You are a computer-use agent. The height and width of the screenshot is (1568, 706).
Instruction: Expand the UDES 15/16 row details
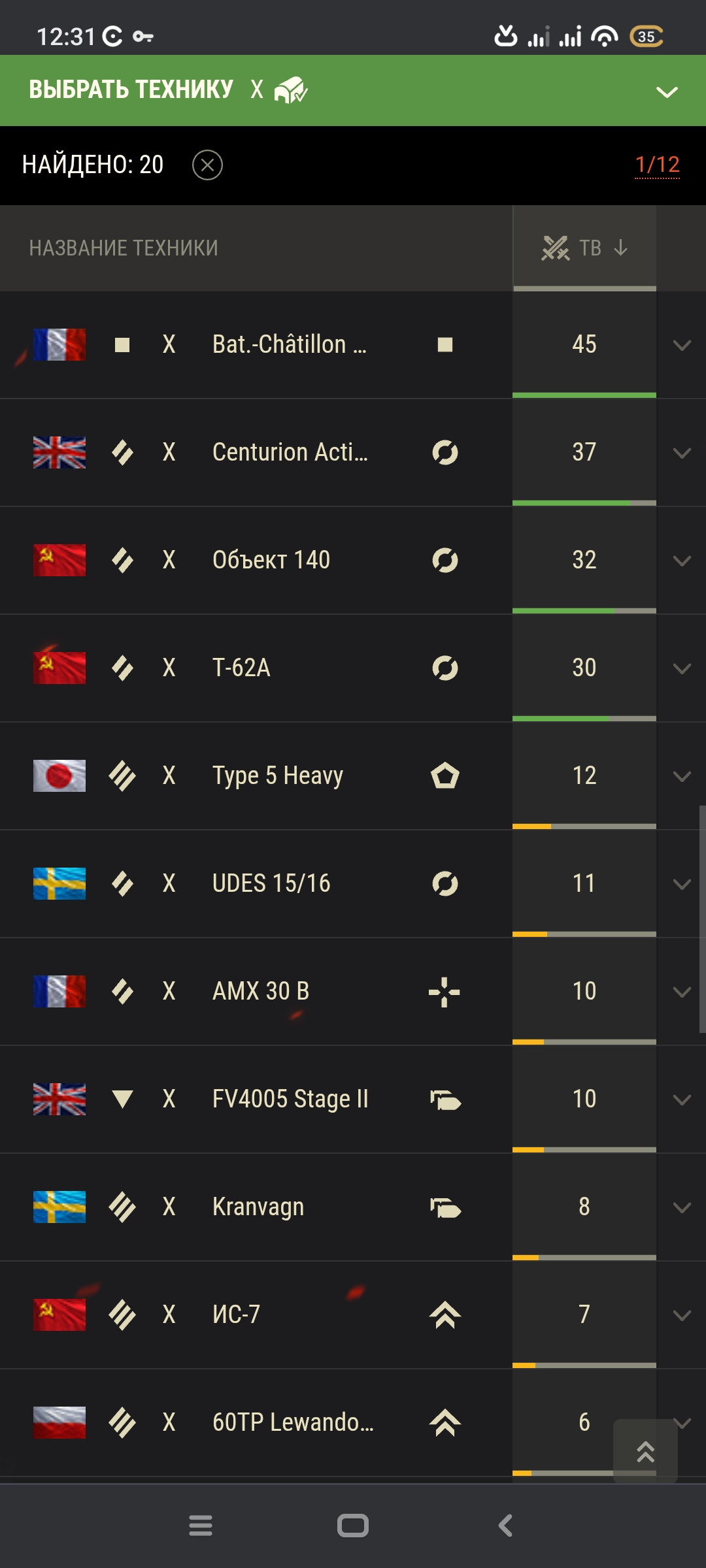682,884
